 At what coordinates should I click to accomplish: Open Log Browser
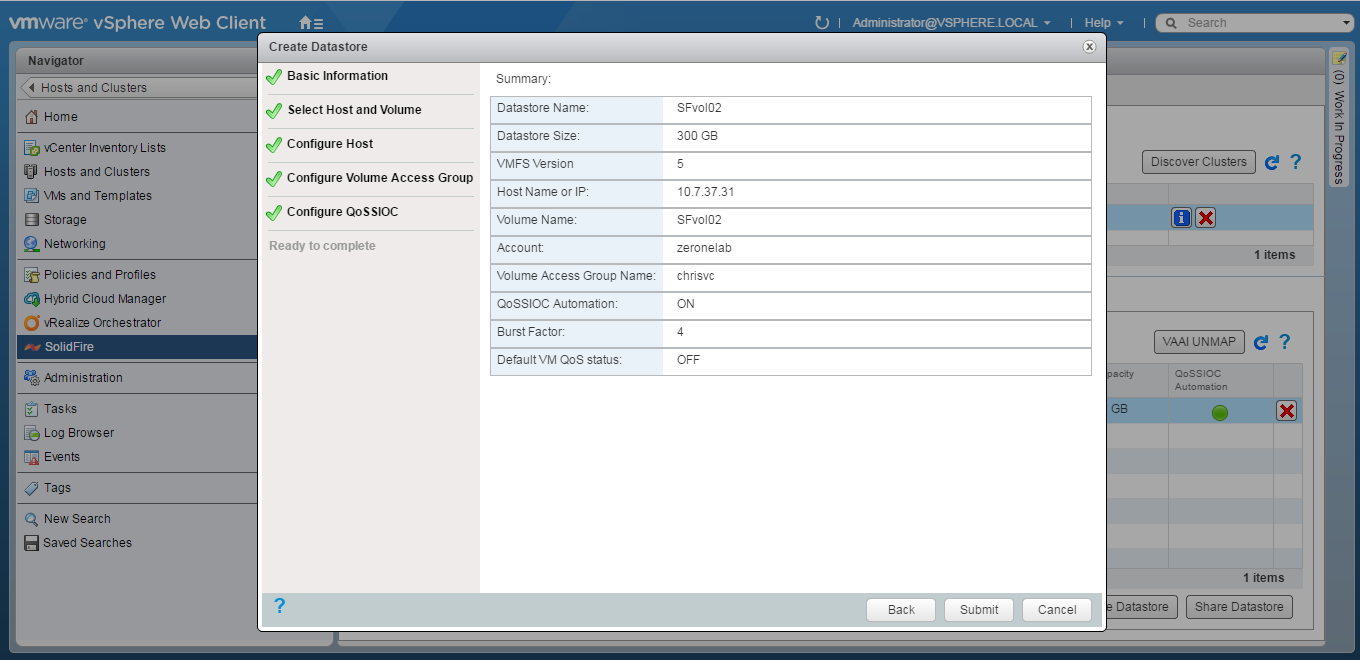click(x=79, y=433)
